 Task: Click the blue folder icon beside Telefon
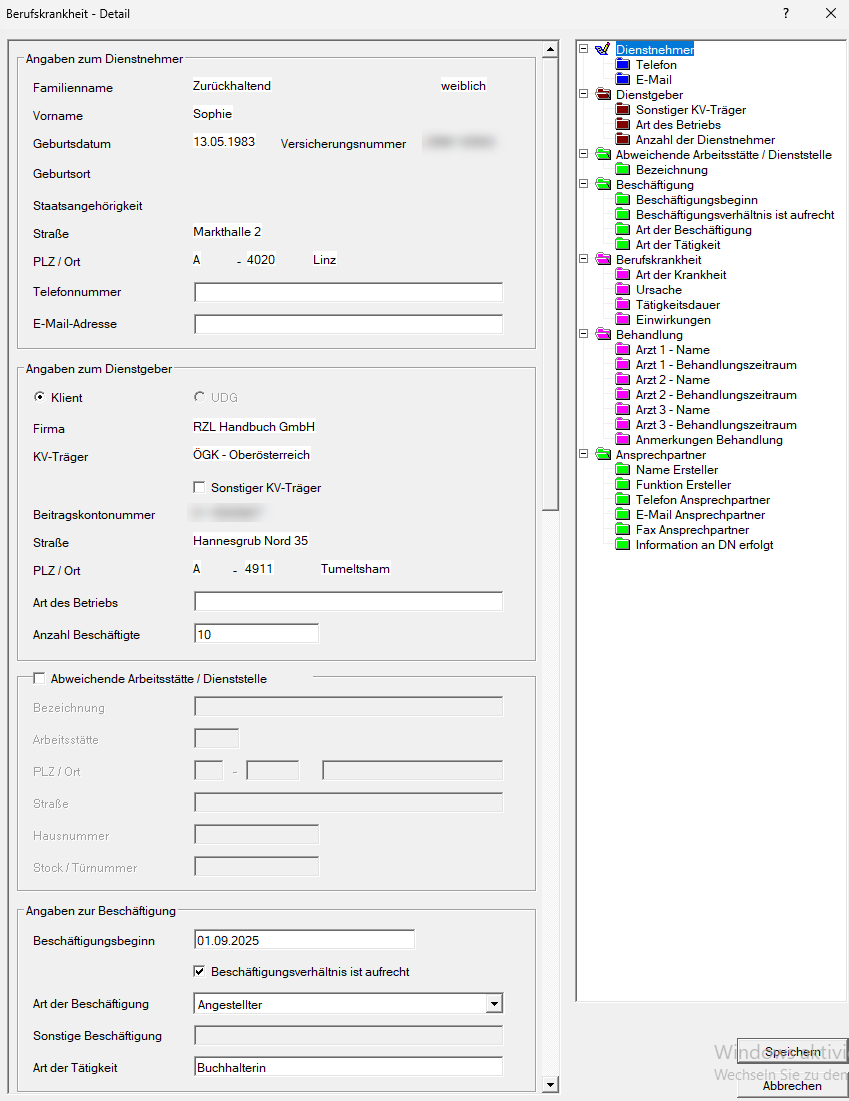coord(623,65)
